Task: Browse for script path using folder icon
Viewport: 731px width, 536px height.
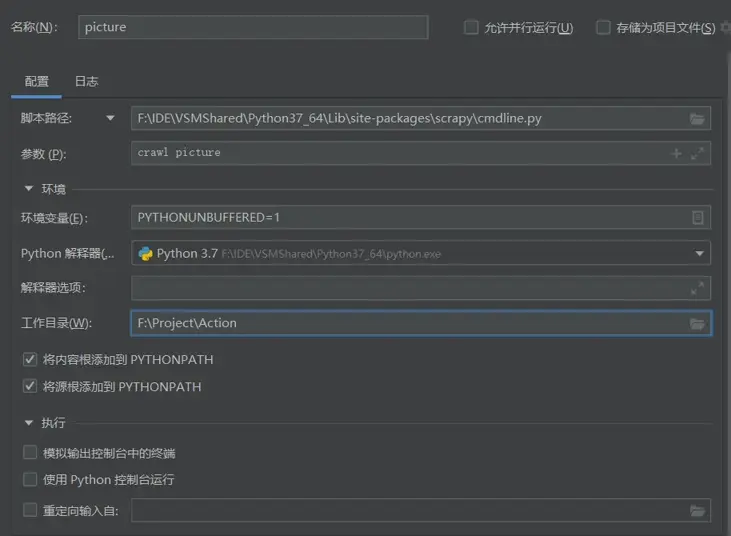Action: (697, 119)
